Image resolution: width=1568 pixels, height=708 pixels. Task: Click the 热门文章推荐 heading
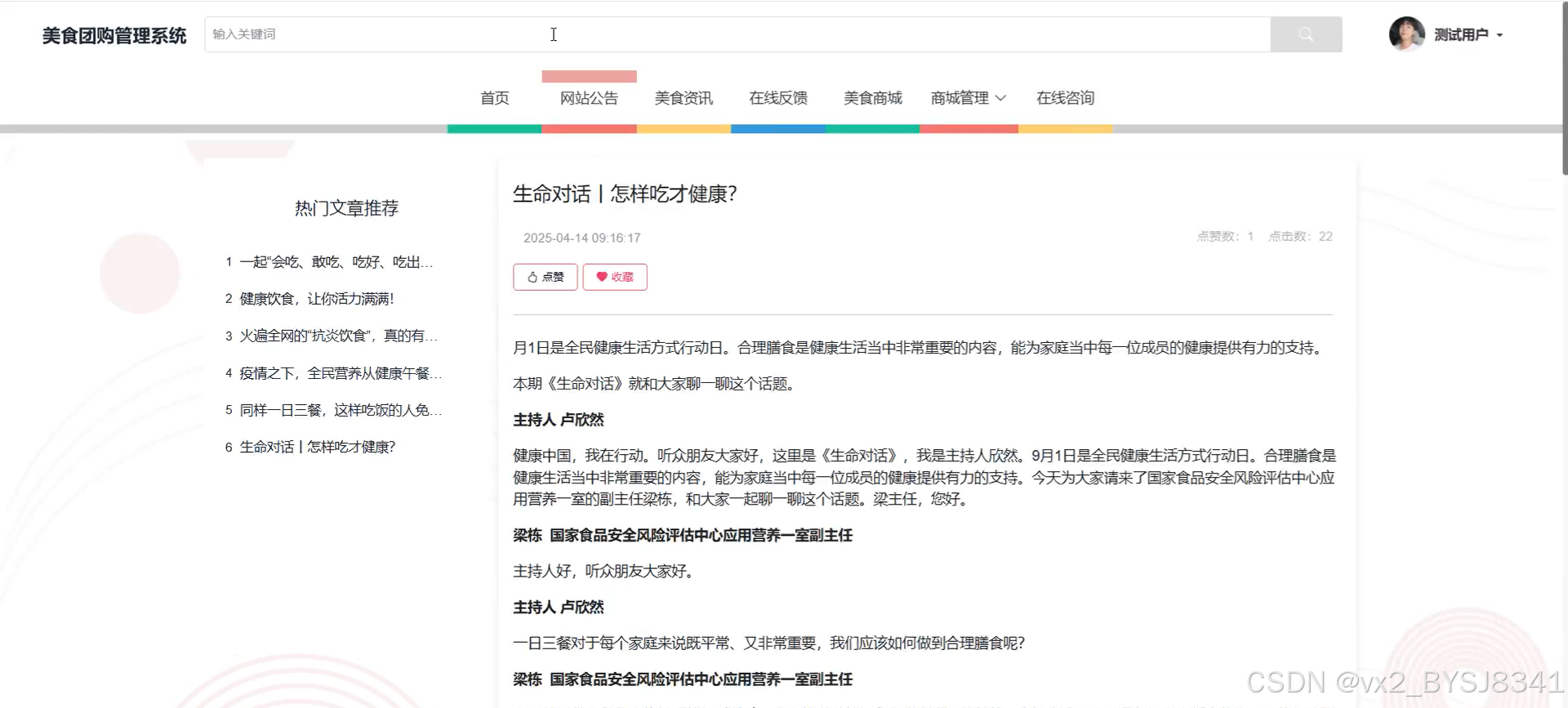(346, 208)
